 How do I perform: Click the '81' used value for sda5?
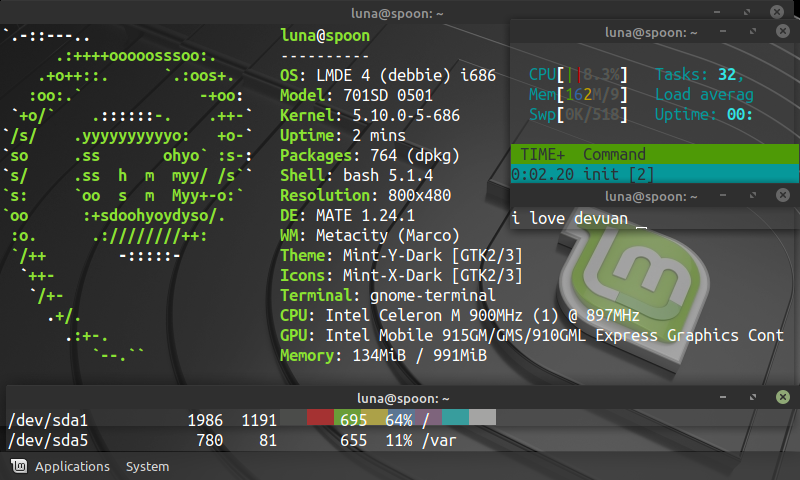point(268,440)
